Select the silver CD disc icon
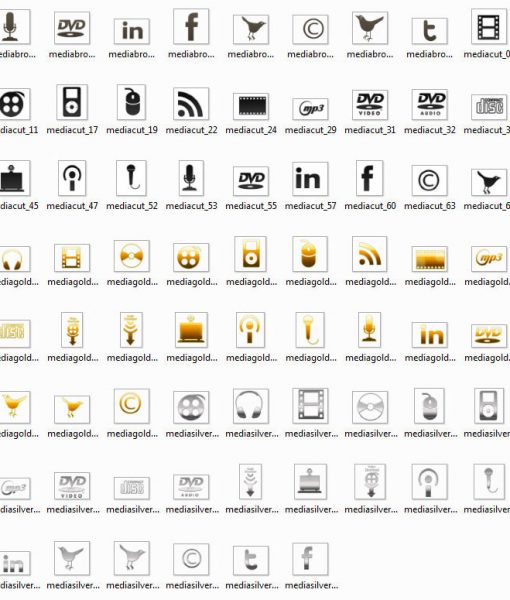The image size is (510, 600). [370, 407]
